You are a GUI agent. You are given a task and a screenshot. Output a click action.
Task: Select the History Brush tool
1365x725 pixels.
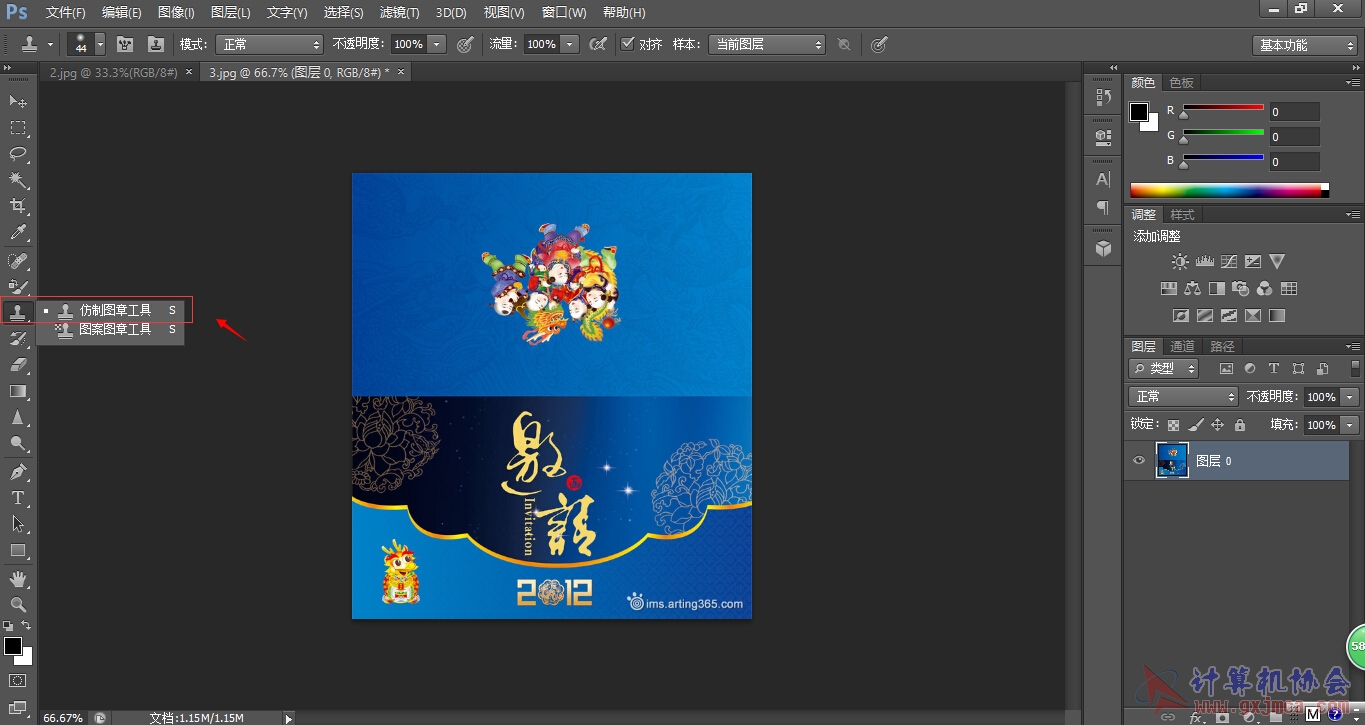coord(18,339)
